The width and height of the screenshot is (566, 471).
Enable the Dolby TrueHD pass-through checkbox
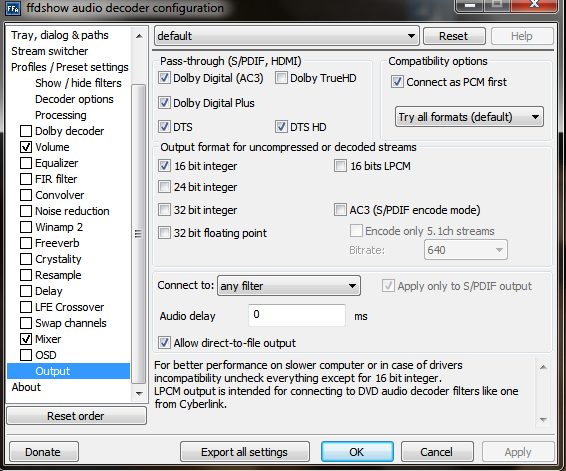point(281,78)
